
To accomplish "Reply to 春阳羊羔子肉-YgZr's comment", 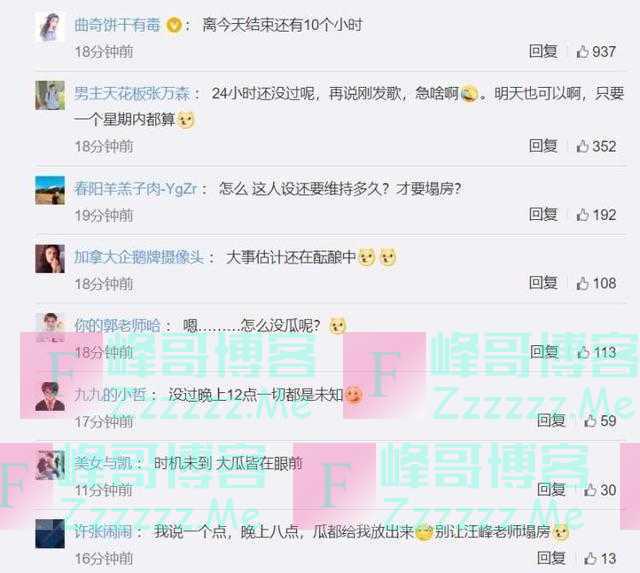I will pyautogui.click(x=543, y=214).
